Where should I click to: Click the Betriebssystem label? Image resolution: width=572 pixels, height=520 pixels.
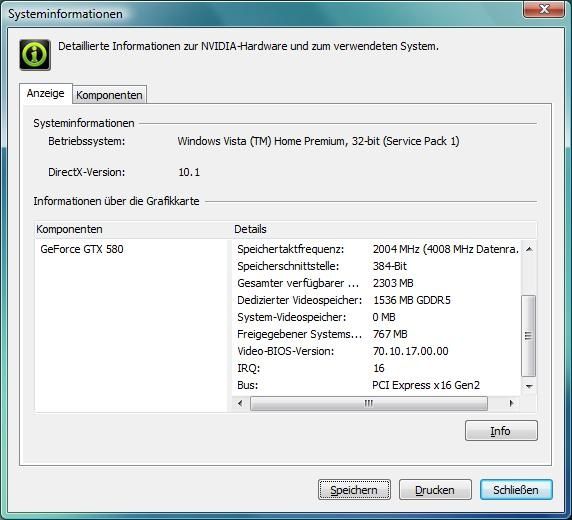[86, 141]
